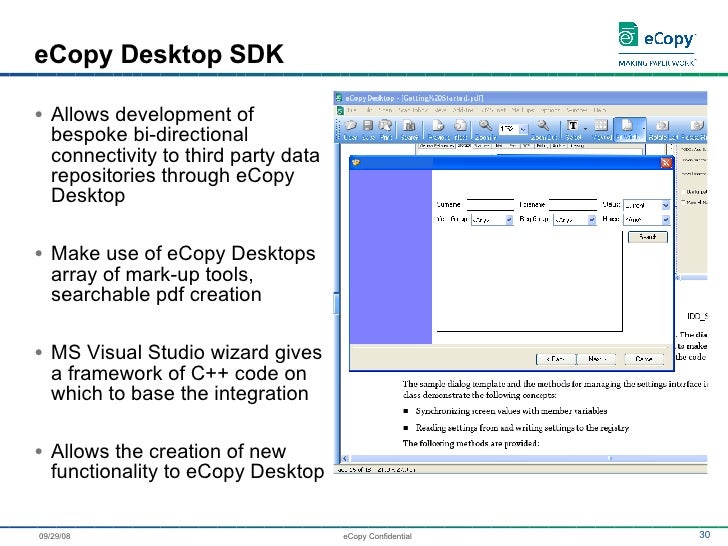Open the arrow beside the Select tool

point(585,129)
